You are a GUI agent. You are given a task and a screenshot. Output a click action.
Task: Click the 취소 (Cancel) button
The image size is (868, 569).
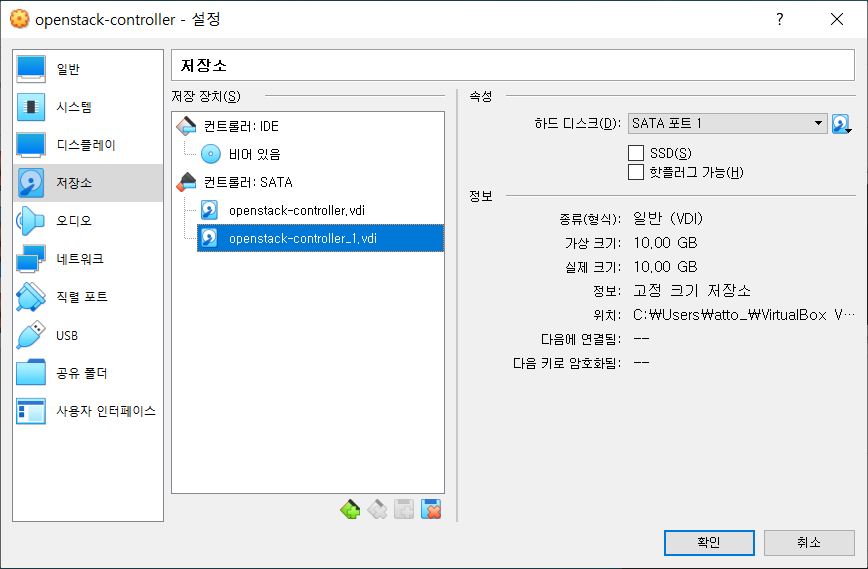pyautogui.click(x=809, y=542)
